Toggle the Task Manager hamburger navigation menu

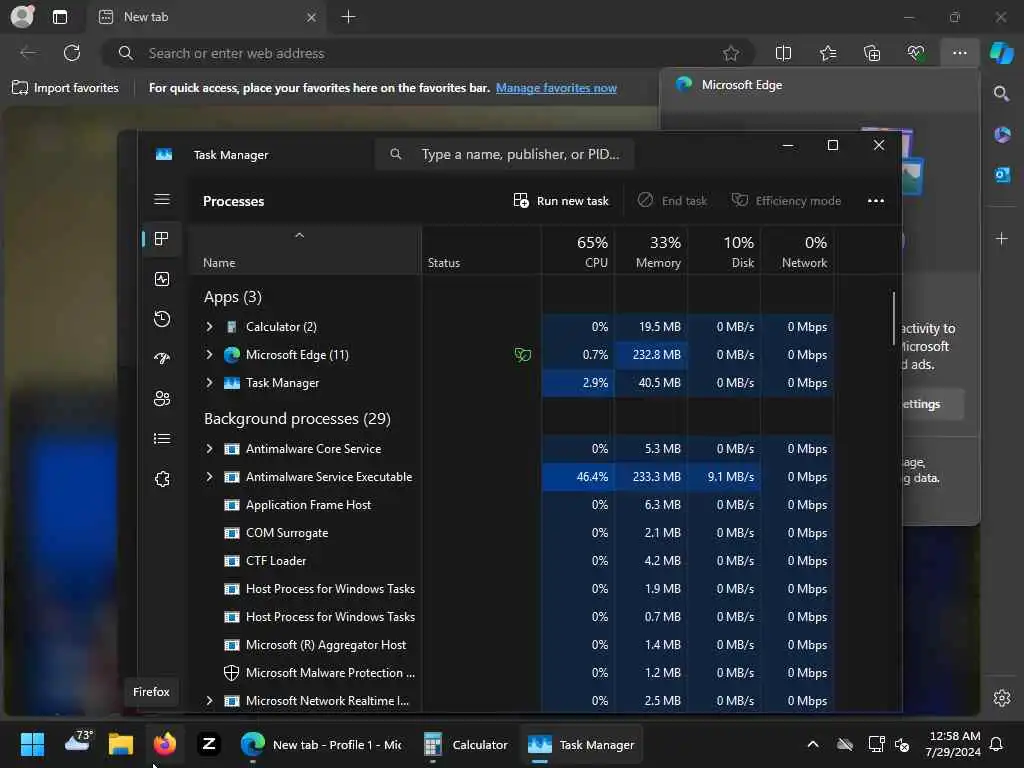(x=162, y=199)
